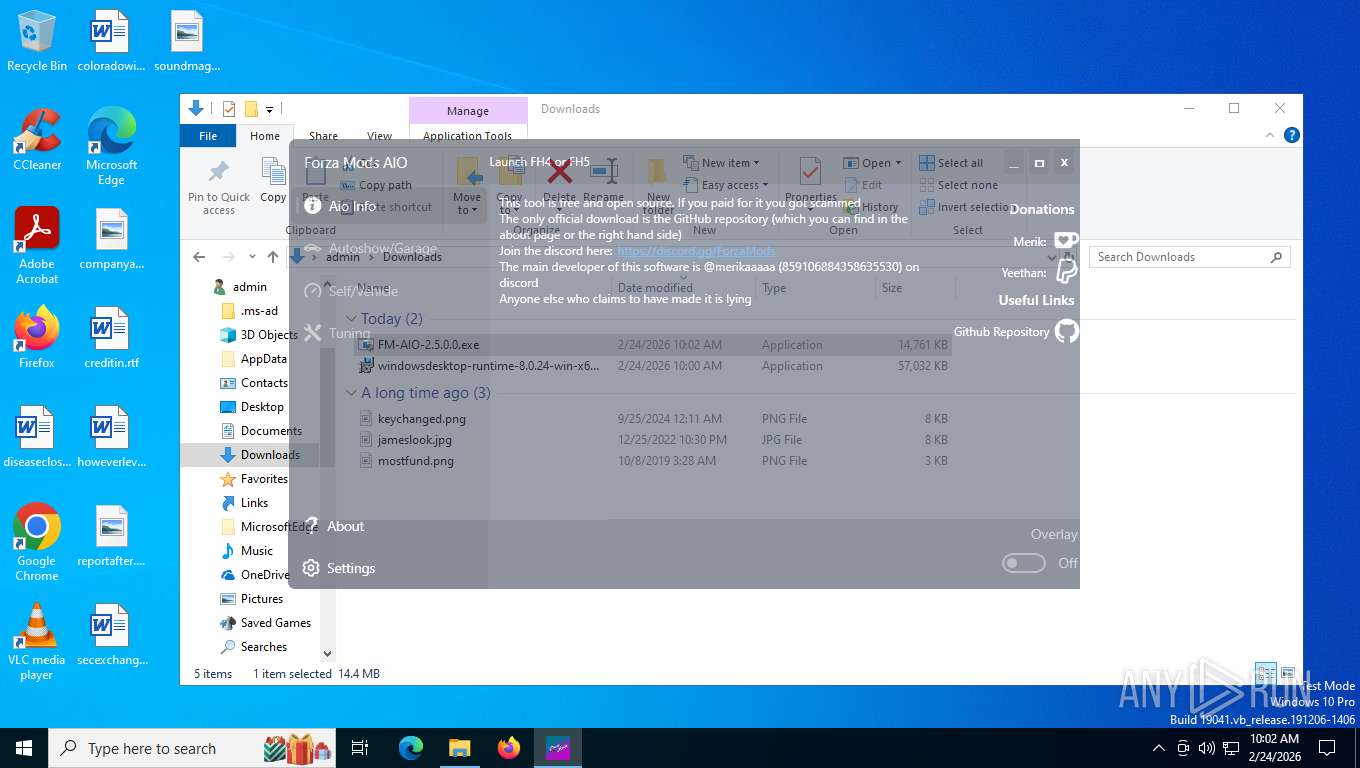Select VLC media player desktop shortcut
This screenshot has height=768, width=1360.
(37, 641)
